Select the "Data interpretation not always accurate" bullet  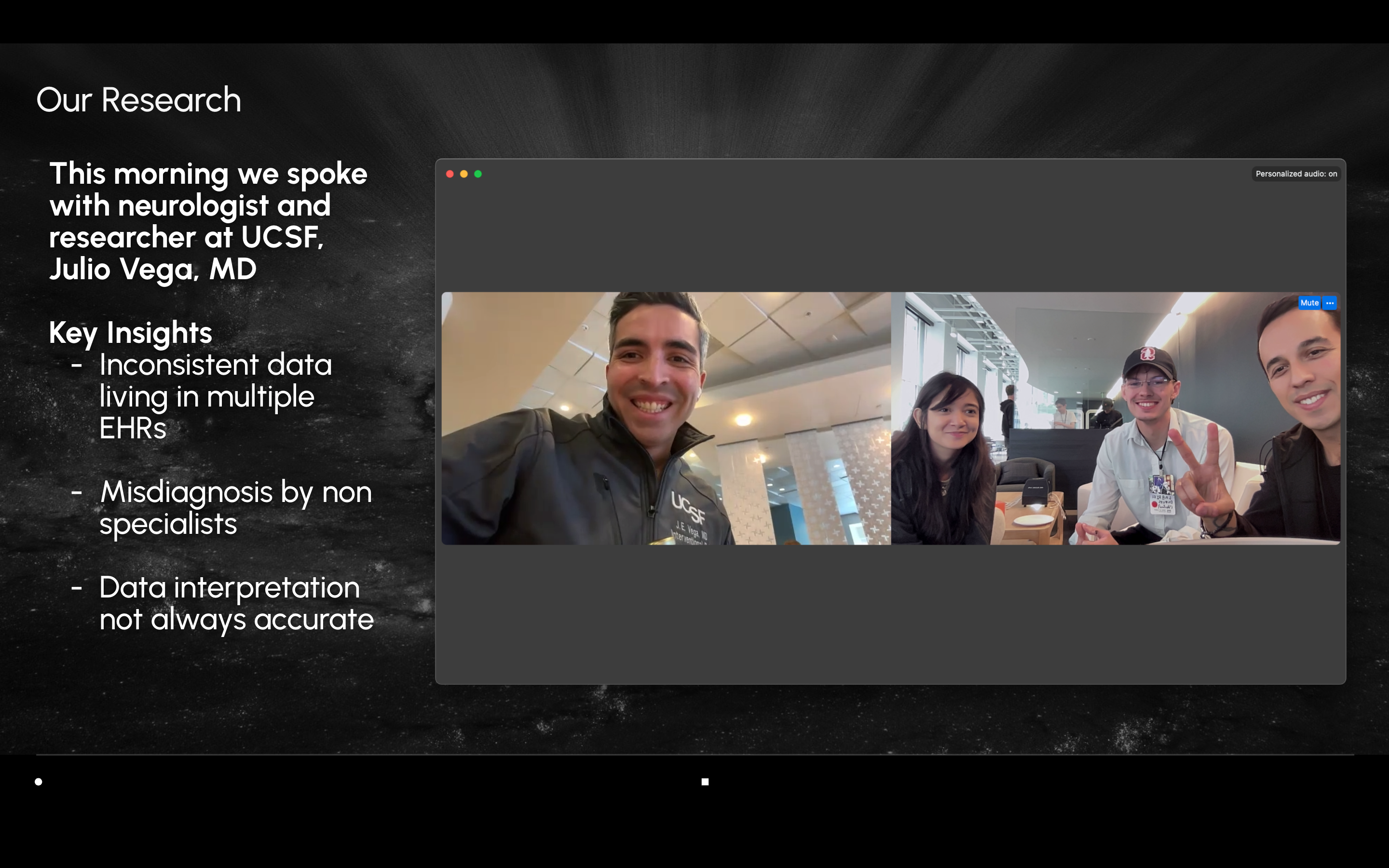pos(236,603)
